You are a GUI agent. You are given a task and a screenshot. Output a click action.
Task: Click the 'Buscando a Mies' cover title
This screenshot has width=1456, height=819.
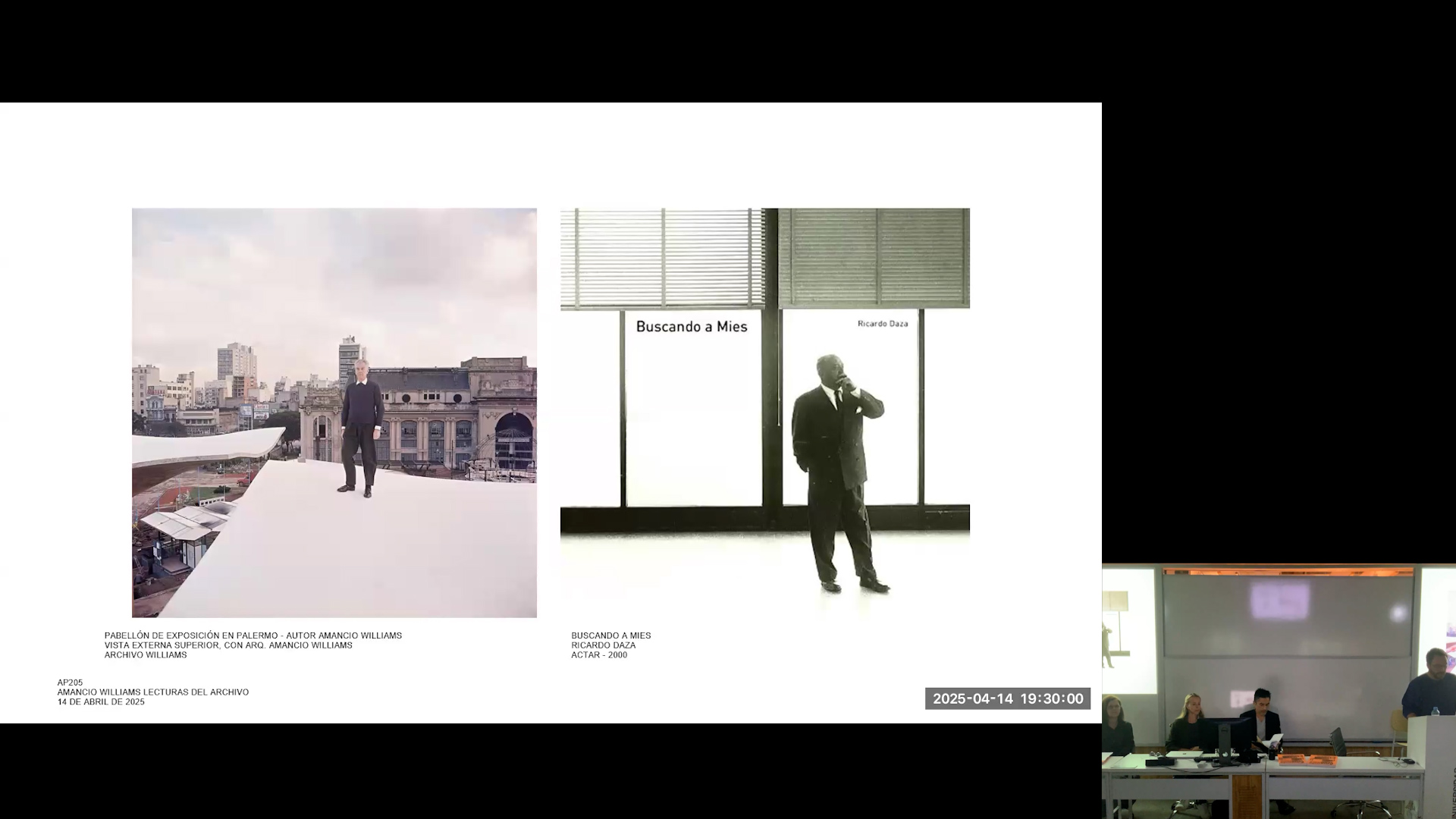click(x=691, y=327)
